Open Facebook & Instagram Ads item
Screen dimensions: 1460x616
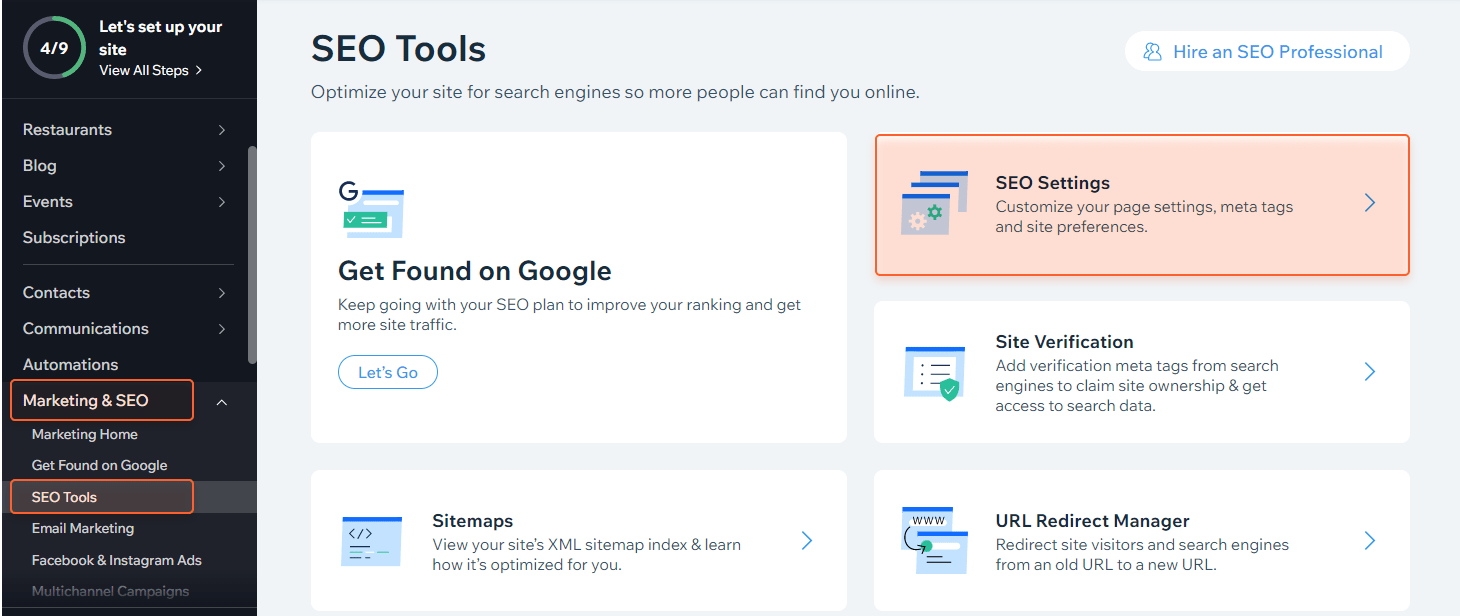(x=116, y=560)
